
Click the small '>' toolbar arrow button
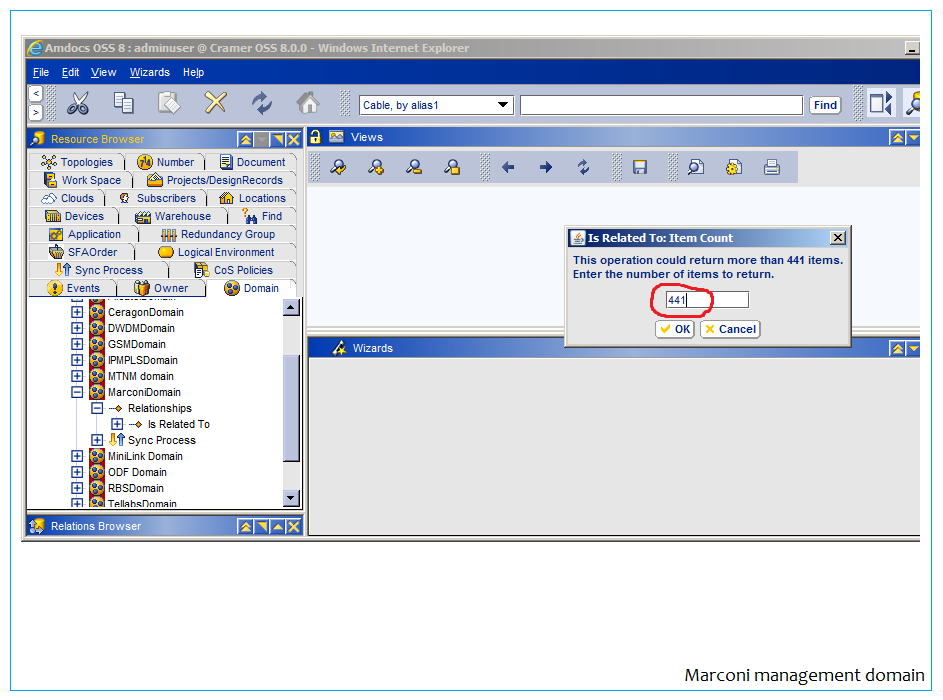click(x=36, y=112)
